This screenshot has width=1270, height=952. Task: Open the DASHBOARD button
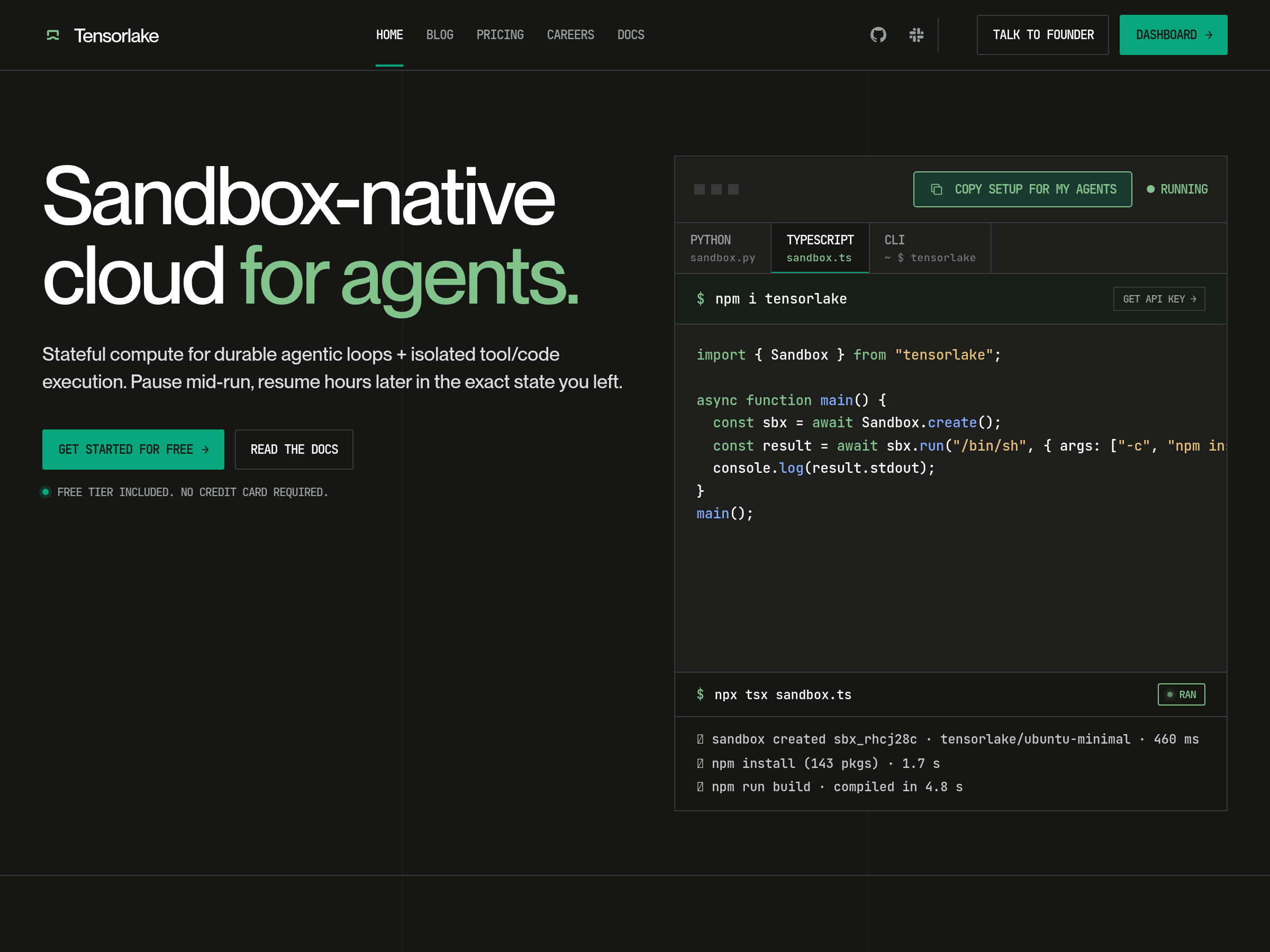pyautogui.click(x=1173, y=35)
